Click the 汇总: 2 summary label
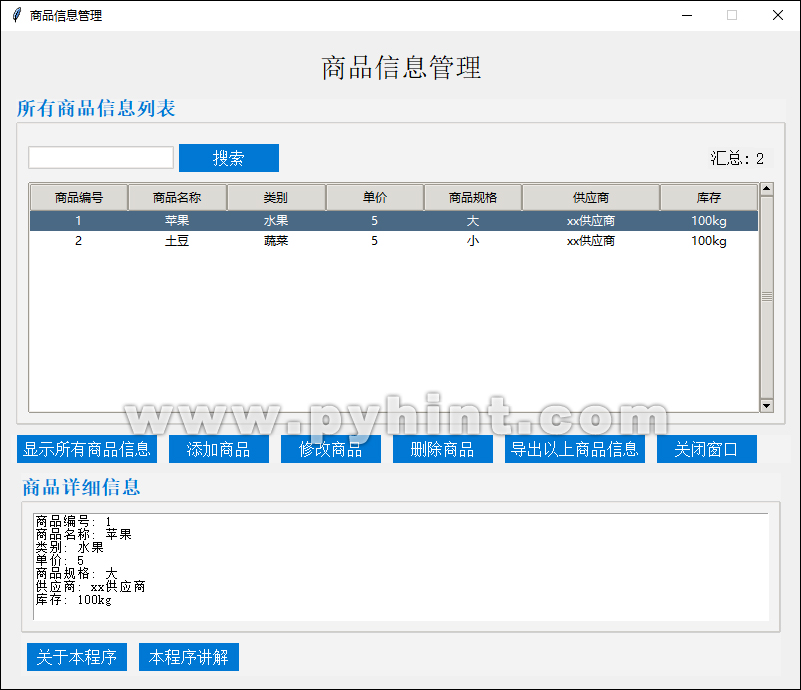This screenshot has height=690, width=801. pyautogui.click(x=737, y=158)
